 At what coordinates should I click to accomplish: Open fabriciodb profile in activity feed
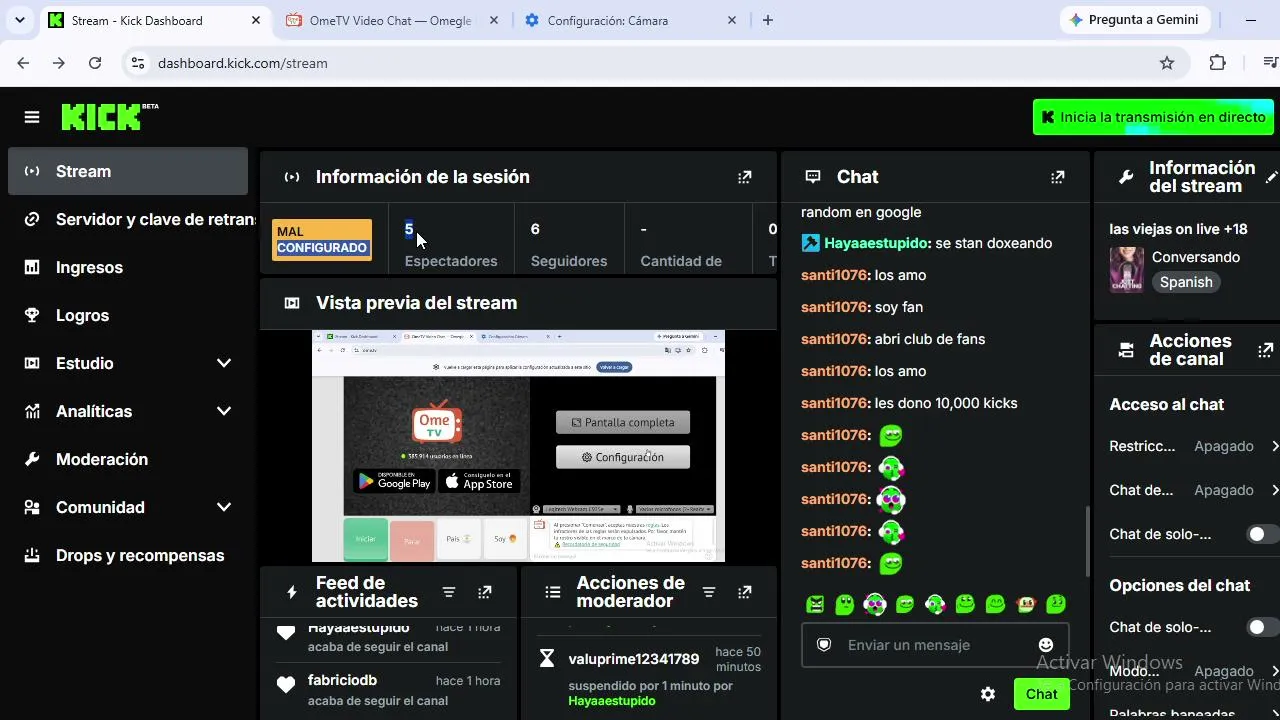click(342, 680)
